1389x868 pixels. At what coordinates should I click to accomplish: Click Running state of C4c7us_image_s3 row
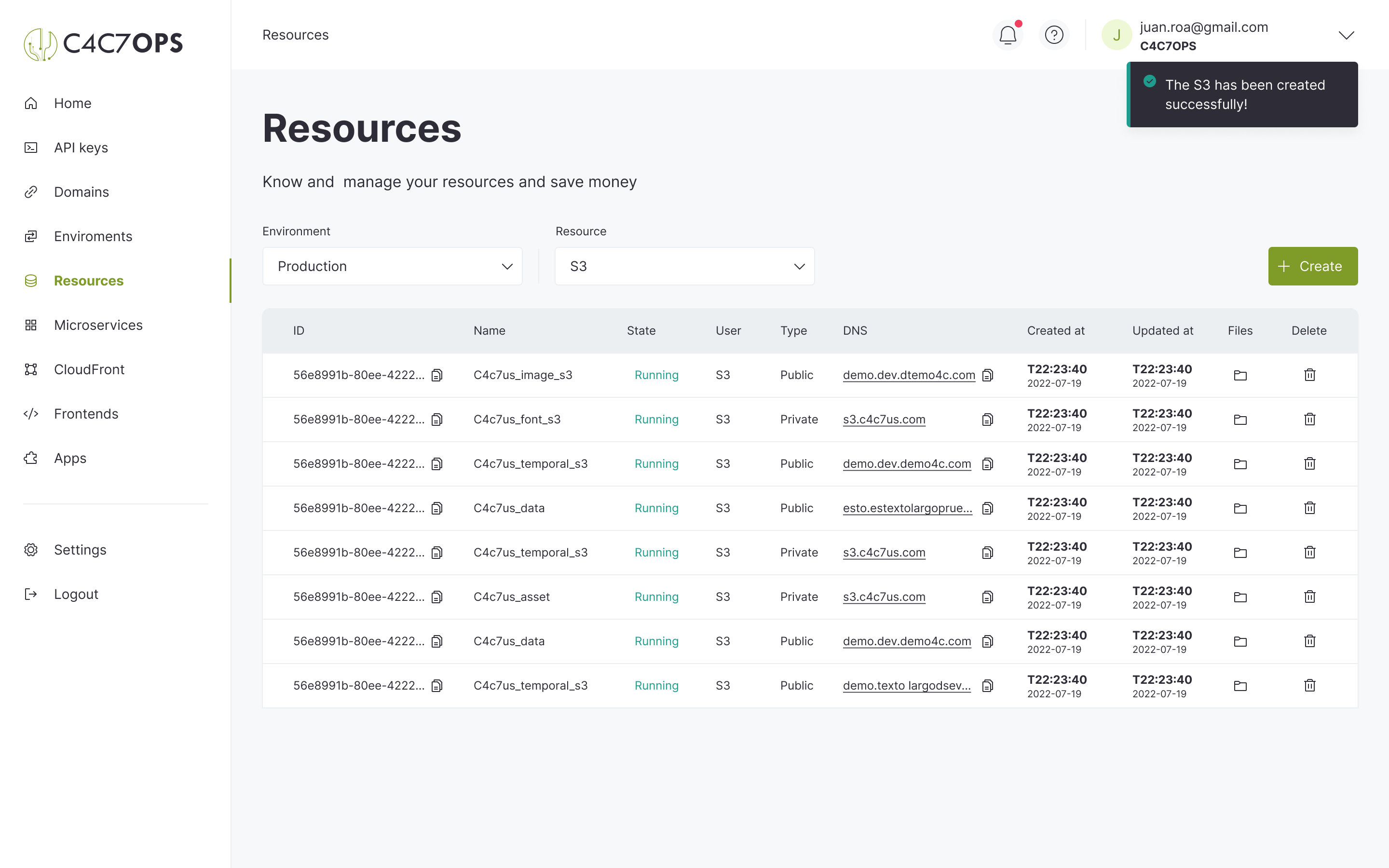(656, 375)
